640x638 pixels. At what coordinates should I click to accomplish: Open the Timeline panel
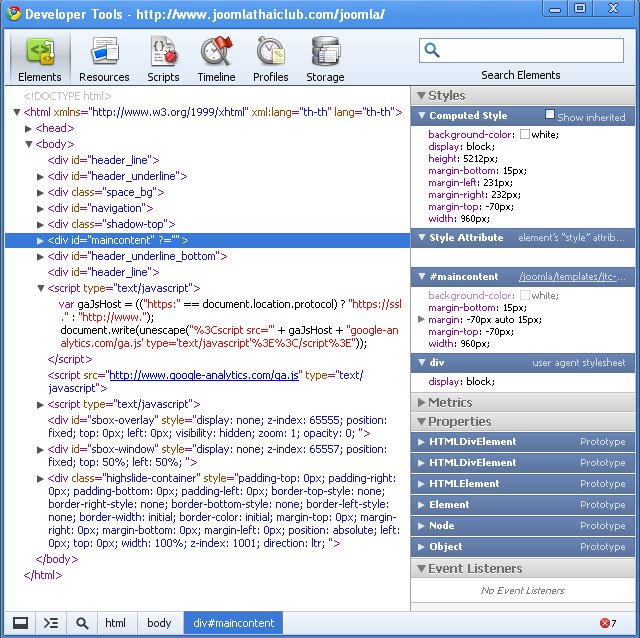click(216, 59)
